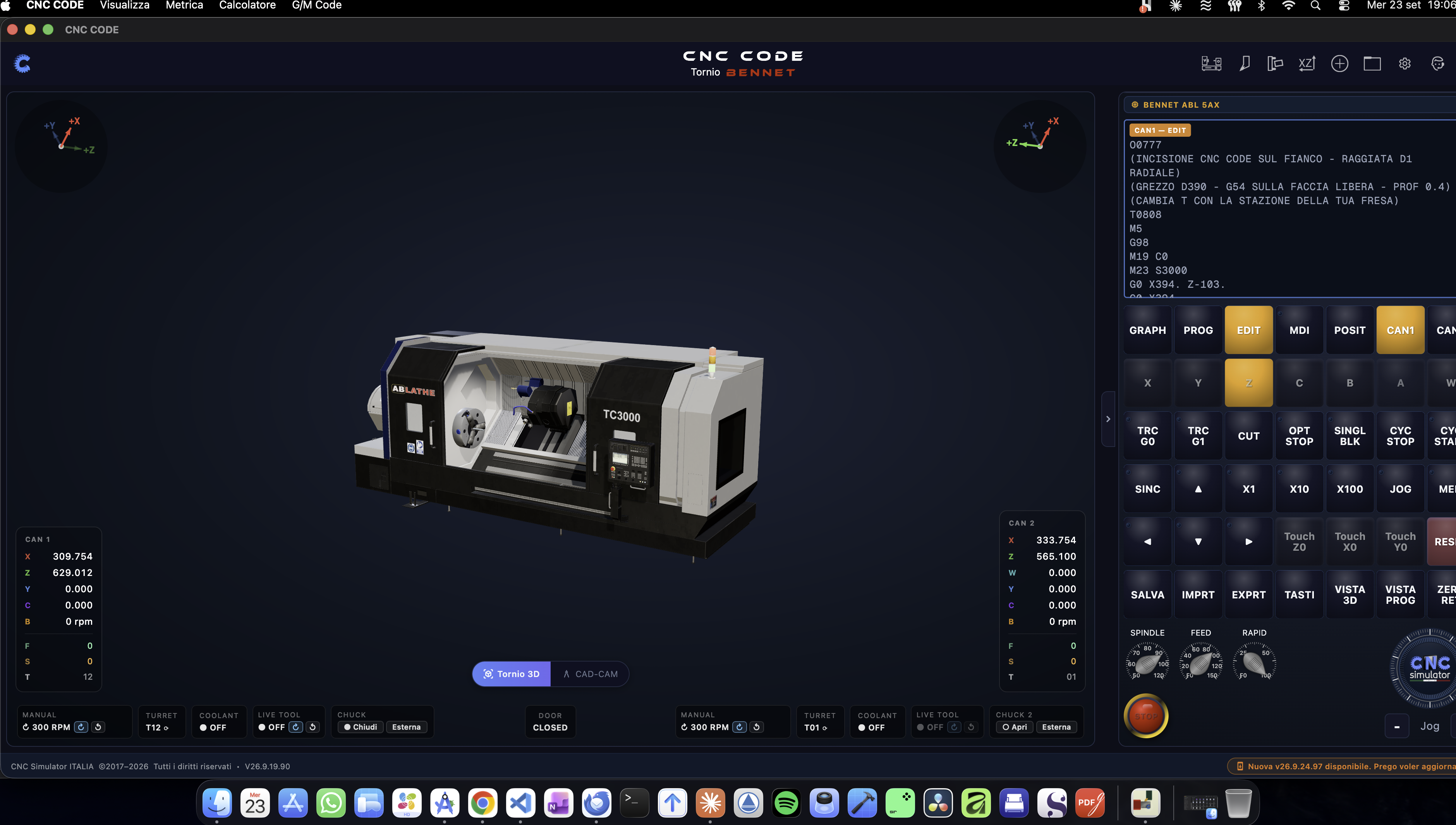Toggle CAN 2 coolant OFF switch
Screen dimensions: 1456x825
[872, 727]
